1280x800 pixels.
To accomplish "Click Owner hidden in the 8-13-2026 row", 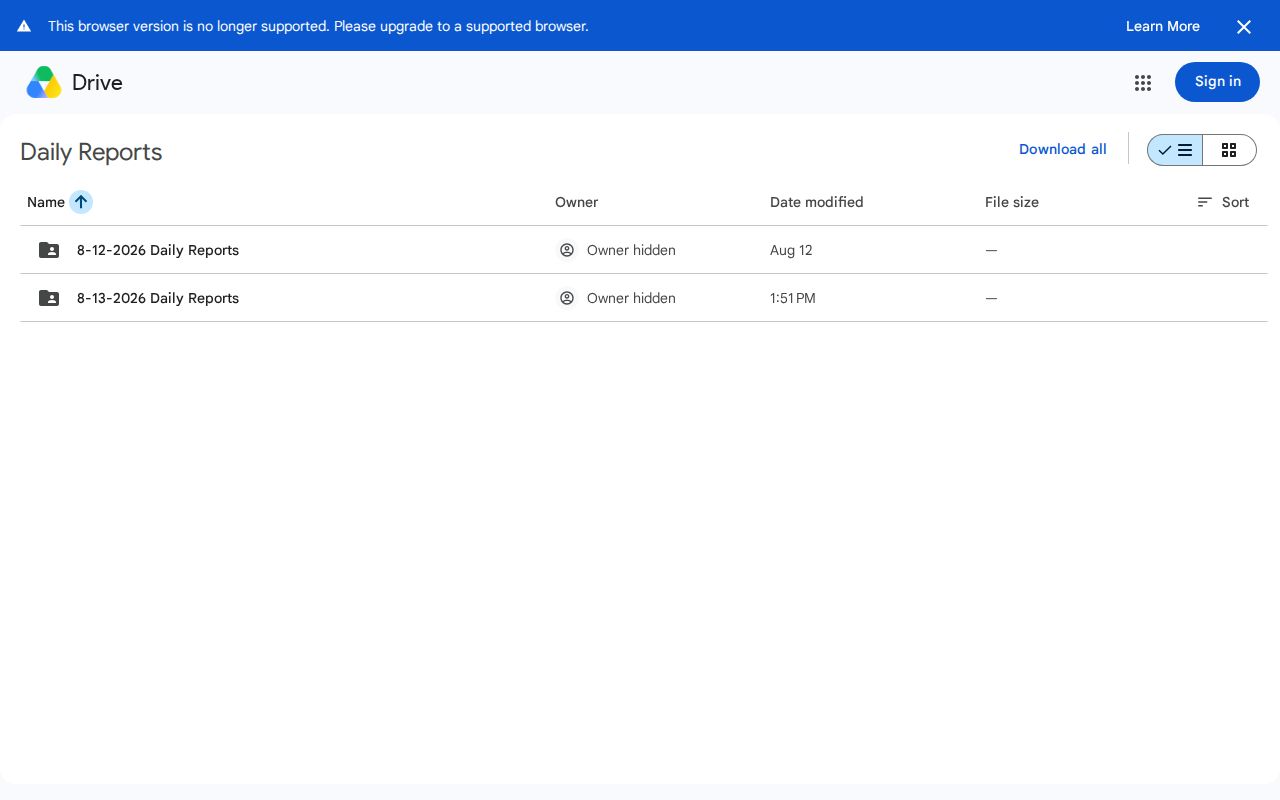I will (631, 298).
